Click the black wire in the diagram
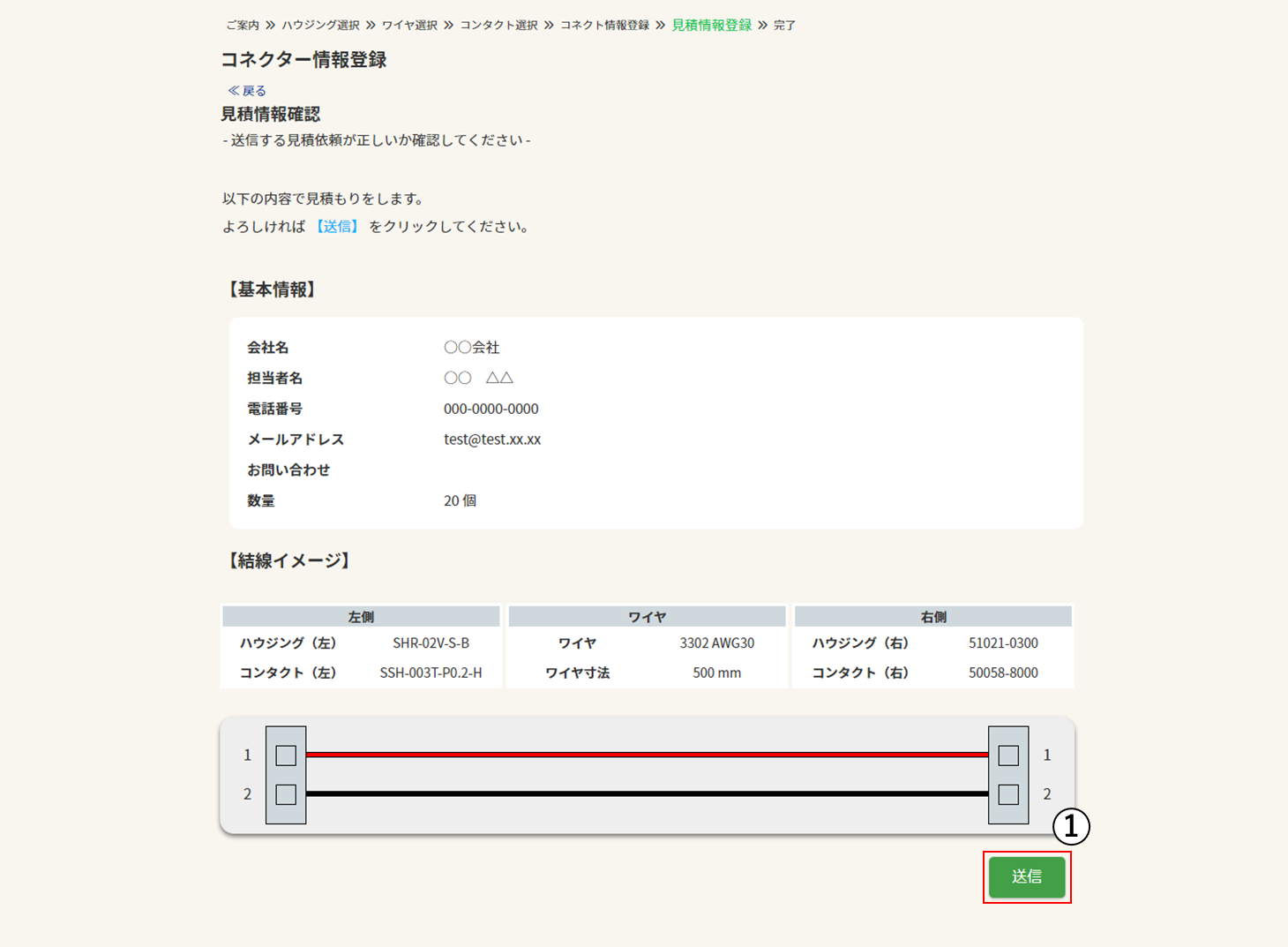This screenshot has width=1288, height=947. 647,794
